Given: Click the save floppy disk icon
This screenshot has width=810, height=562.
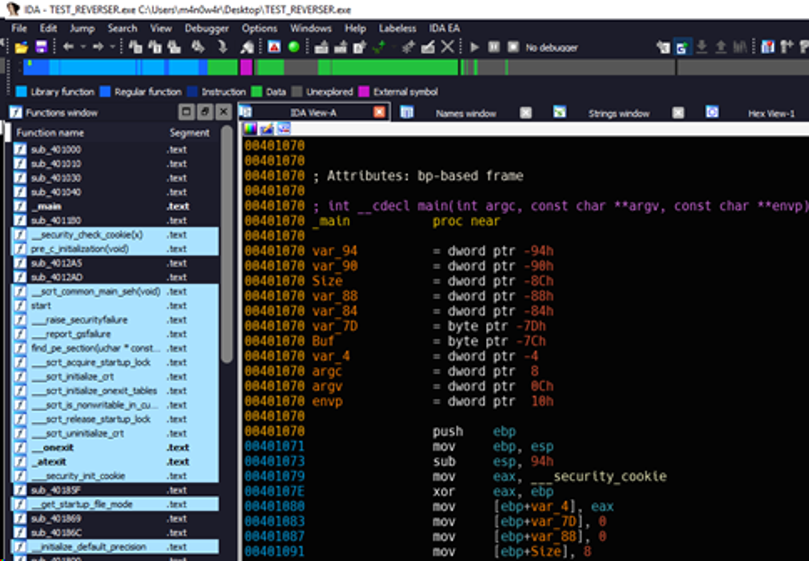Looking at the screenshot, I should [x=40, y=47].
